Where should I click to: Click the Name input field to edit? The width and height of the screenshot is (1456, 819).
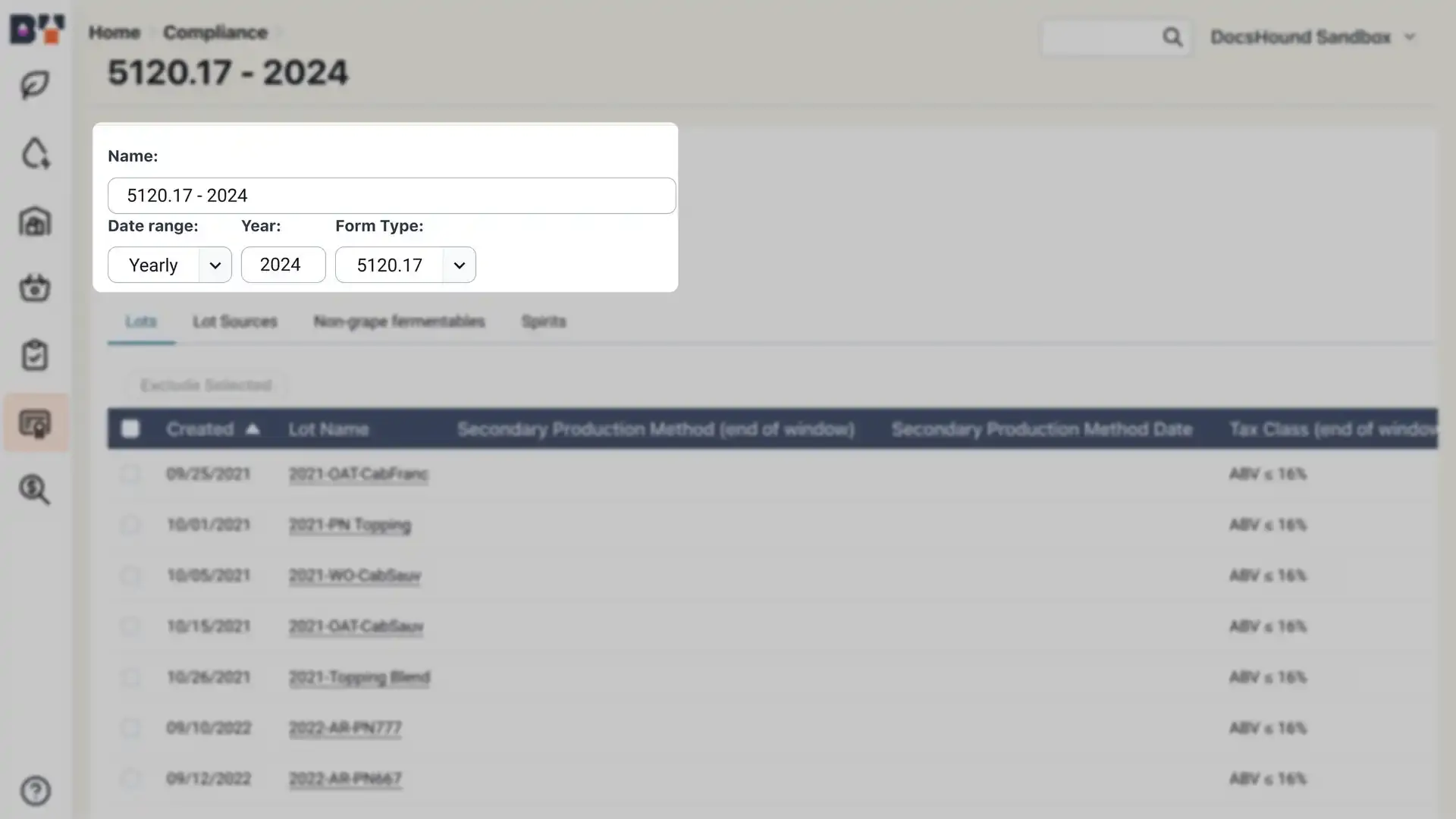tap(392, 195)
